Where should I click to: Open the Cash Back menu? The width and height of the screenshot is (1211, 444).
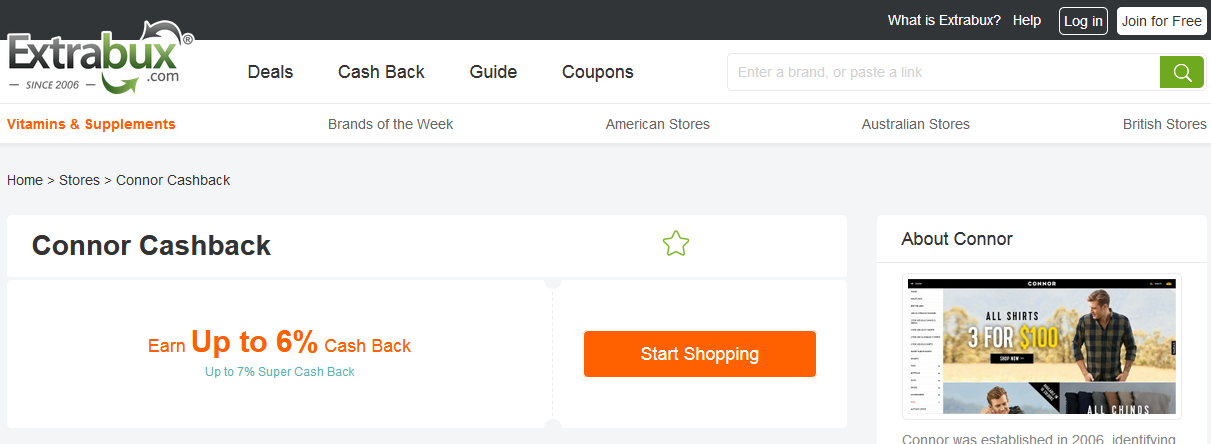coord(381,72)
